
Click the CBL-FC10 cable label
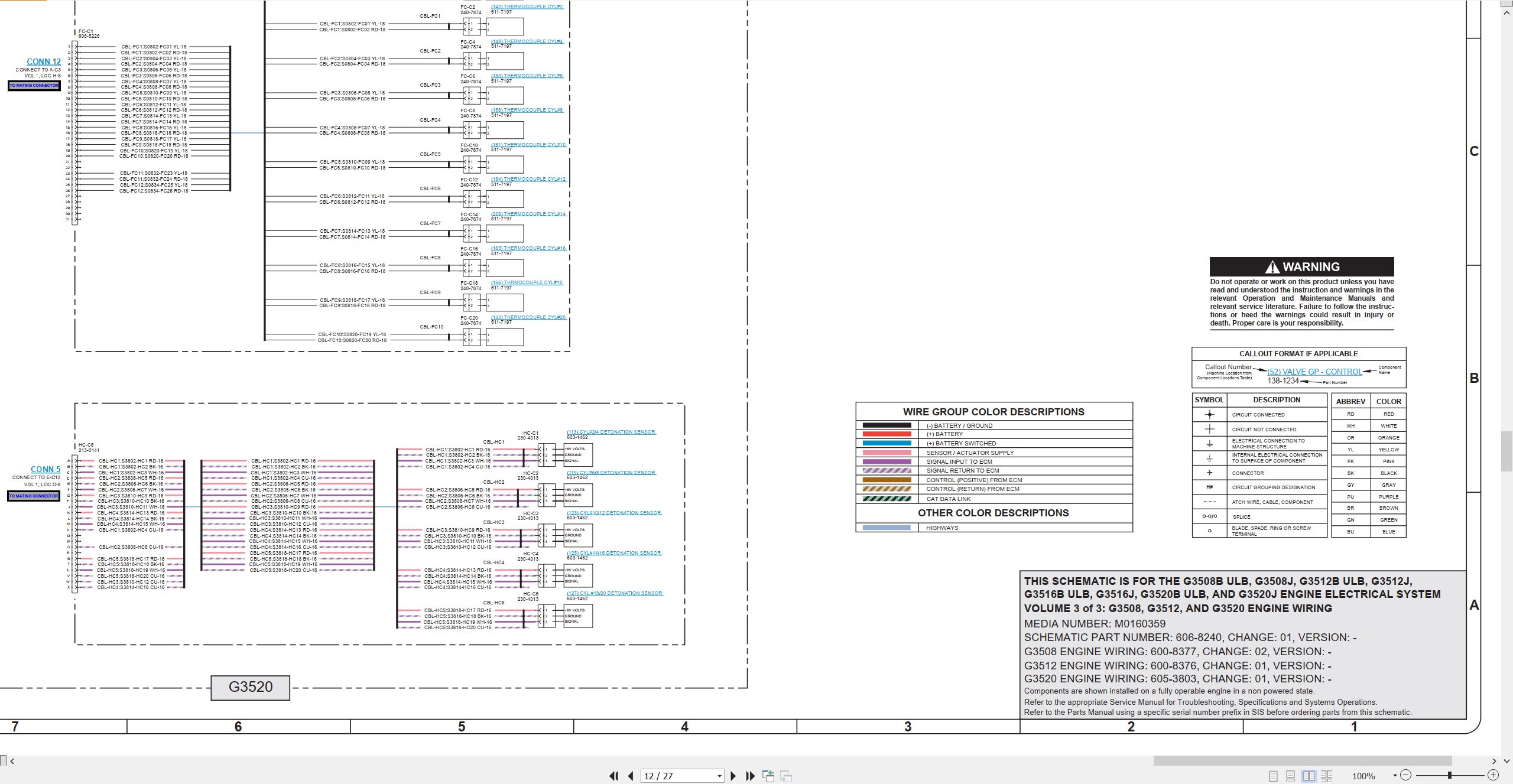pyautogui.click(x=431, y=327)
